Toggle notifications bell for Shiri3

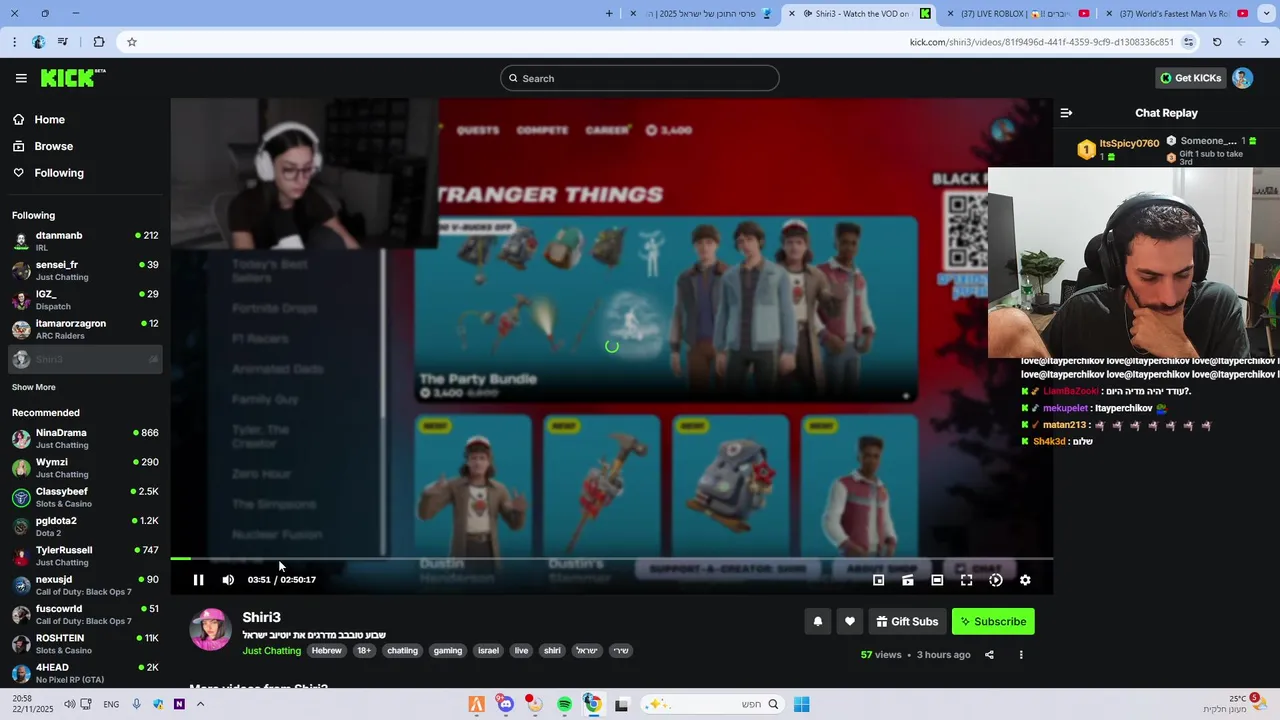818,621
